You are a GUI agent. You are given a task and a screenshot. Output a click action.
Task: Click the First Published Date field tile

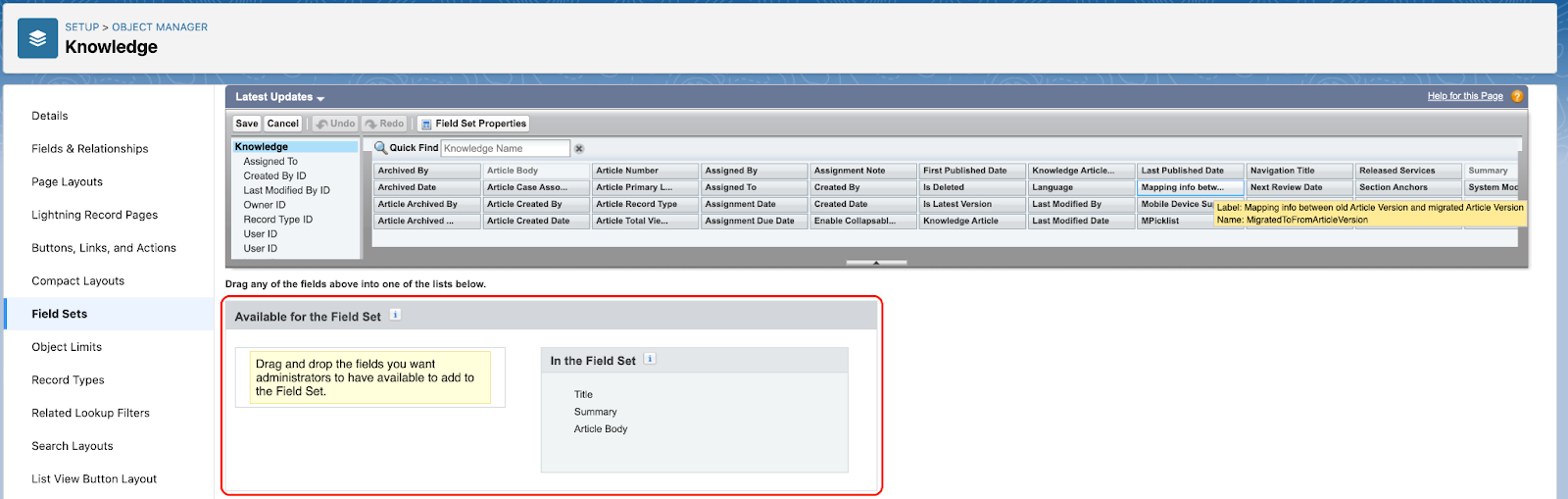click(973, 171)
